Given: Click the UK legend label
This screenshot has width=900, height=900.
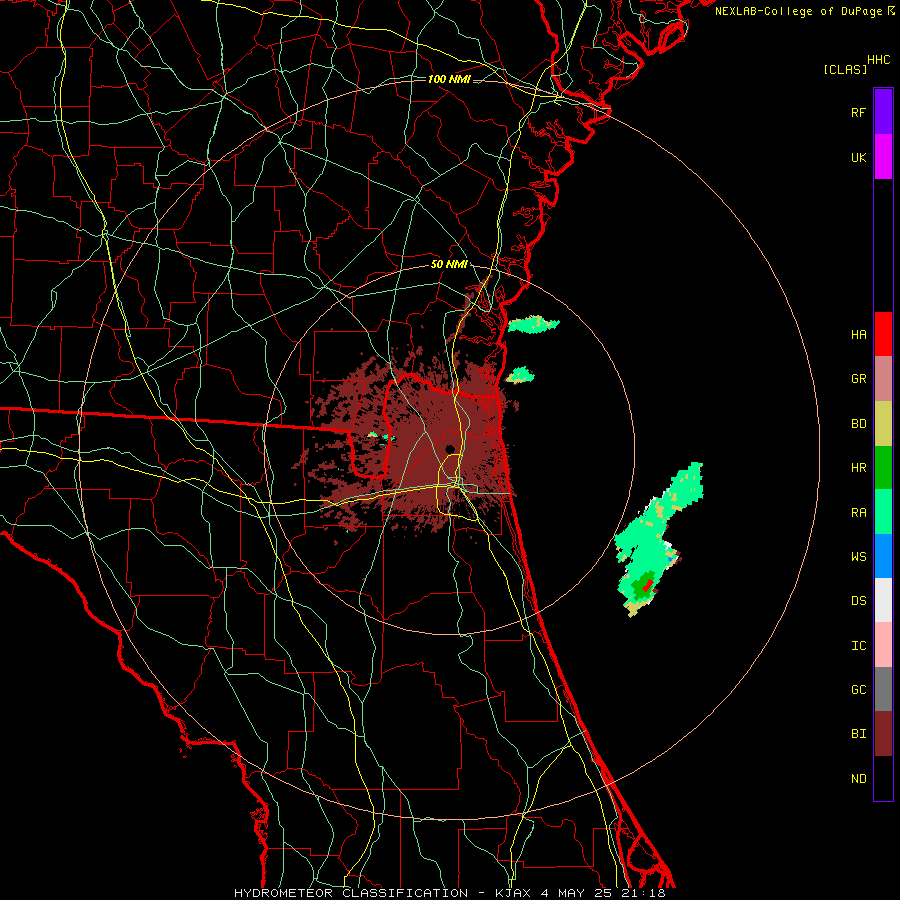Looking at the screenshot, I should tap(858, 158).
